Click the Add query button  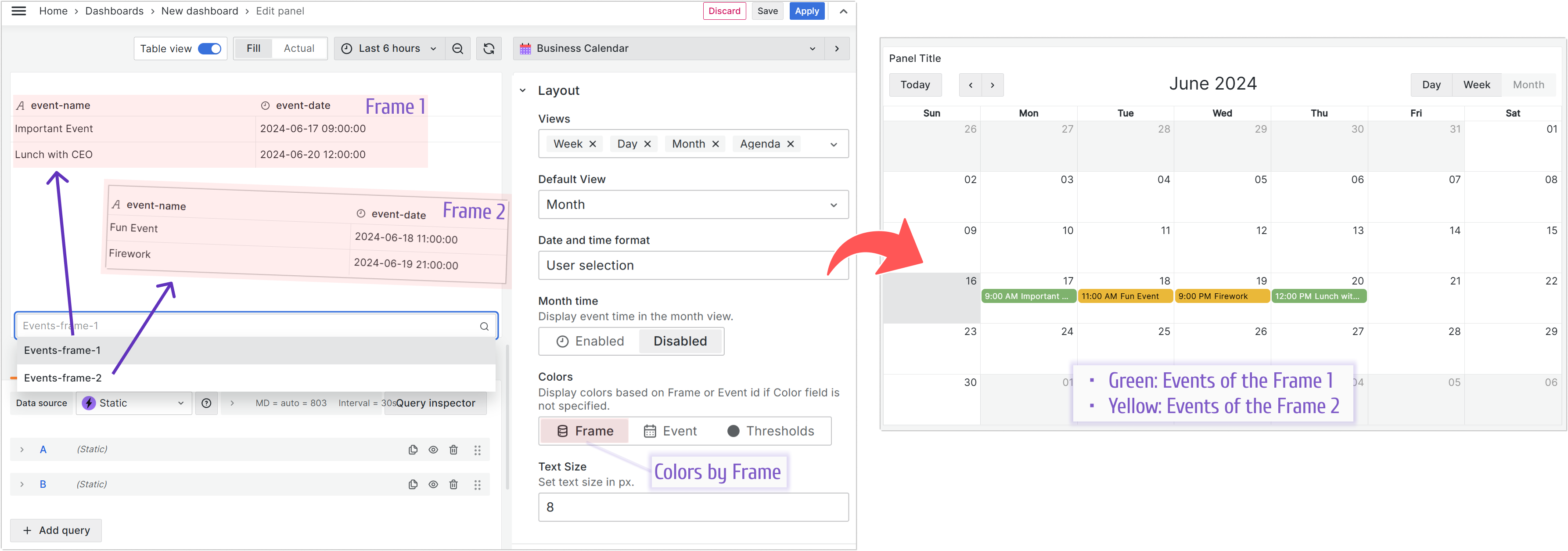[56, 529]
